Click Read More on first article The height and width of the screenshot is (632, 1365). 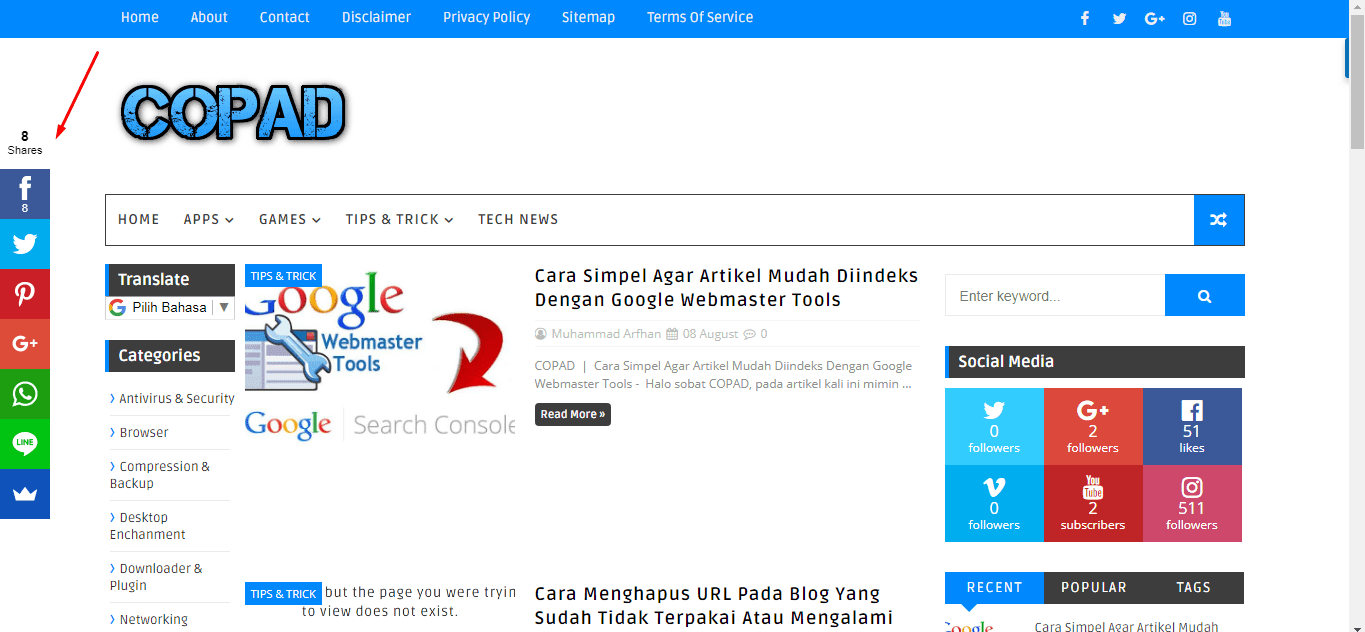pyautogui.click(x=573, y=414)
